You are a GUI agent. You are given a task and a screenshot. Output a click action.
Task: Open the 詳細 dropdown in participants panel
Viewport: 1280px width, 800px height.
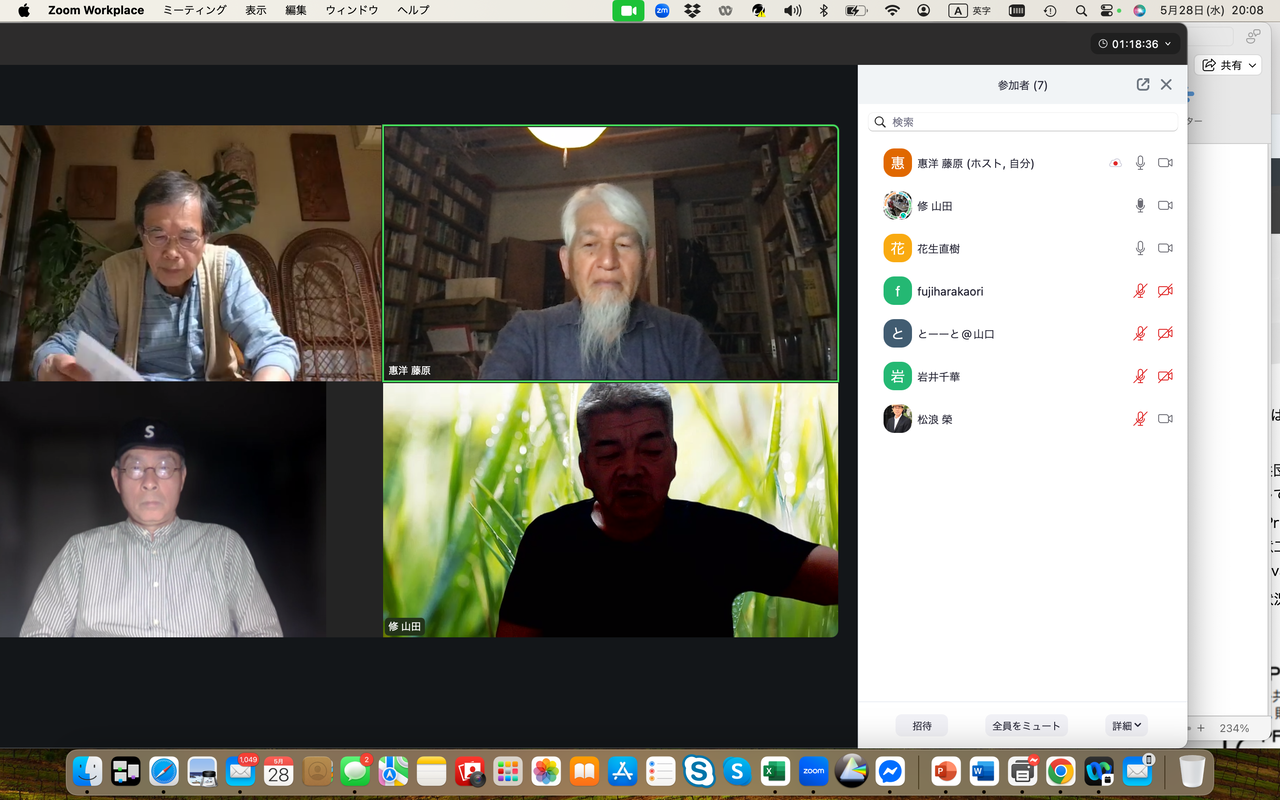tap(1126, 726)
